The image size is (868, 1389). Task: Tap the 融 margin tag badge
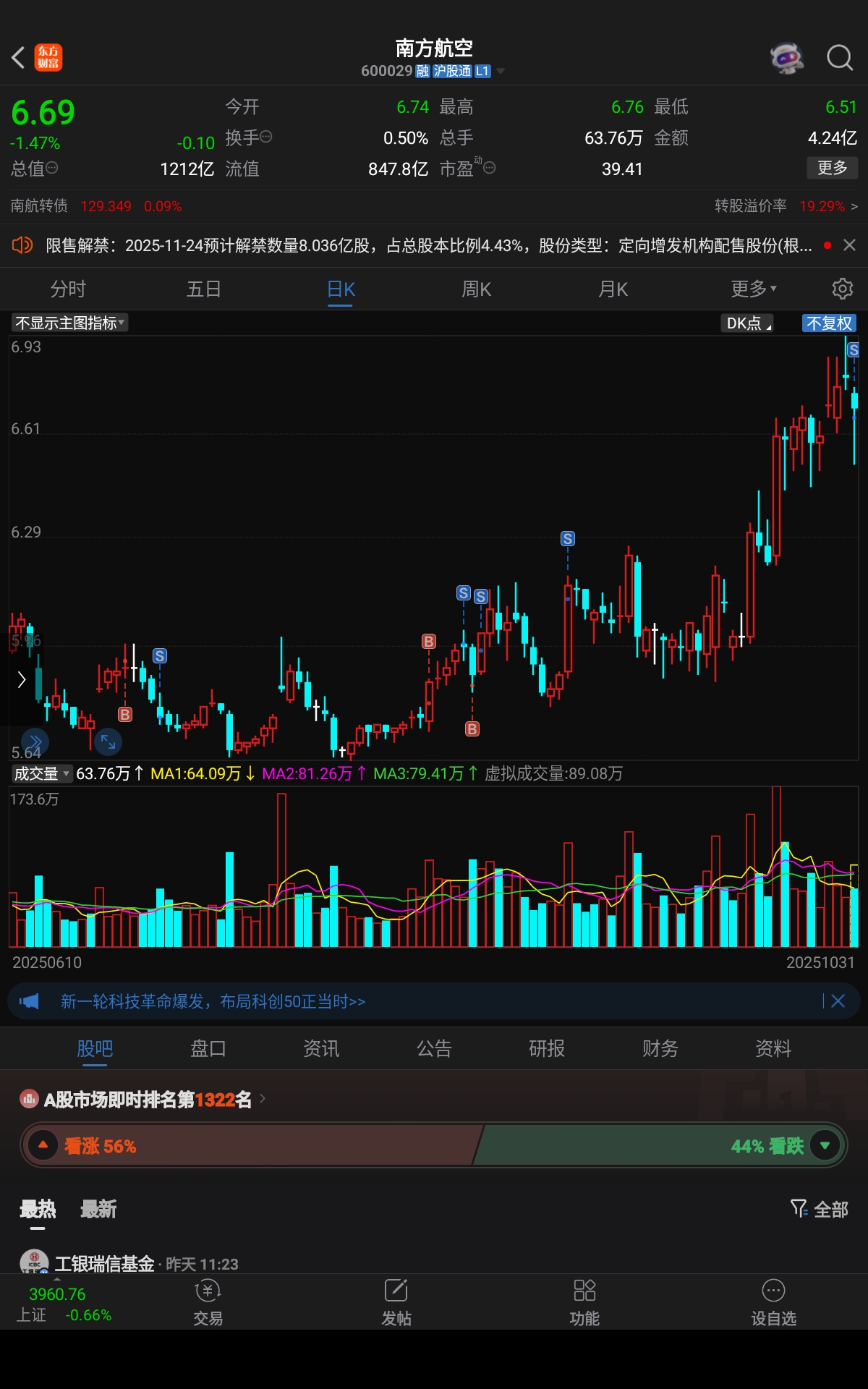(x=423, y=71)
